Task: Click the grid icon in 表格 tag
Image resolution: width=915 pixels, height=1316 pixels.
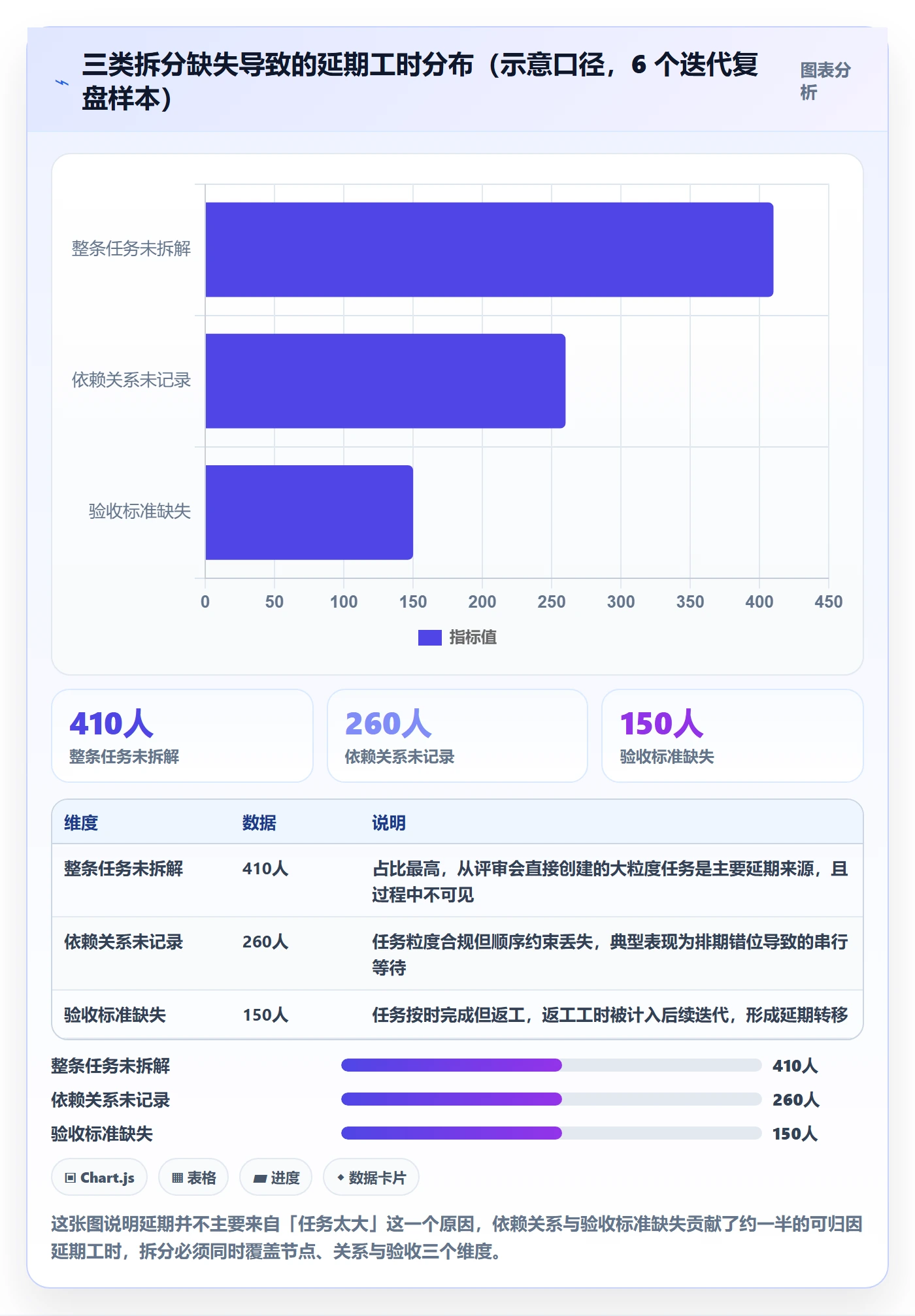Action: [x=177, y=1178]
